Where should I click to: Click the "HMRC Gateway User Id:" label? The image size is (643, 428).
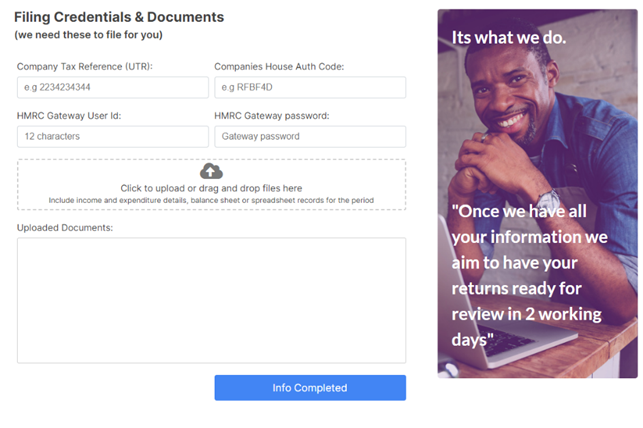pyautogui.click(x=69, y=116)
